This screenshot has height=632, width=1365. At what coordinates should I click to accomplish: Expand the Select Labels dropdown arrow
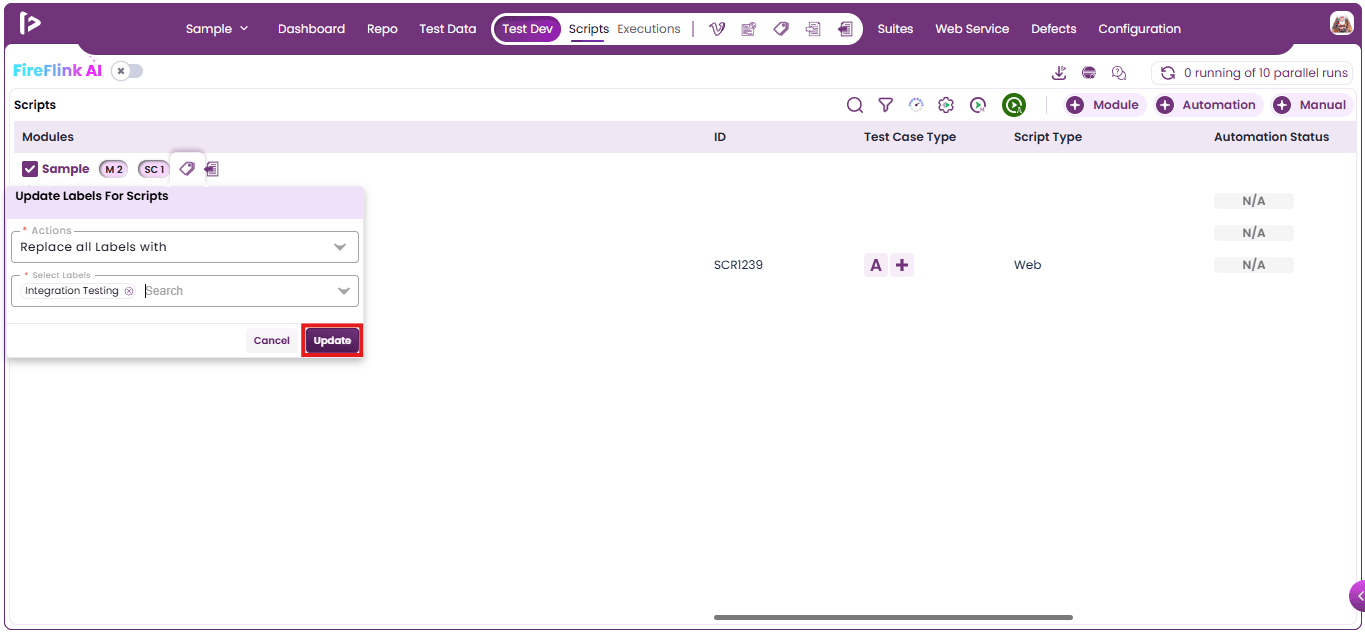(x=344, y=291)
